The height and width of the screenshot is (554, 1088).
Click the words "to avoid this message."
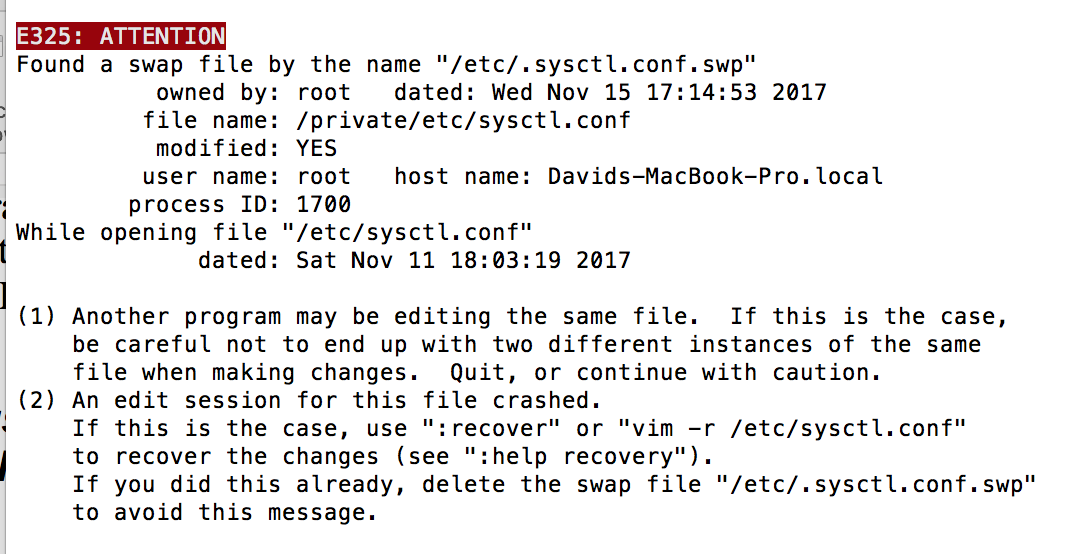pyautogui.click(x=225, y=513)
